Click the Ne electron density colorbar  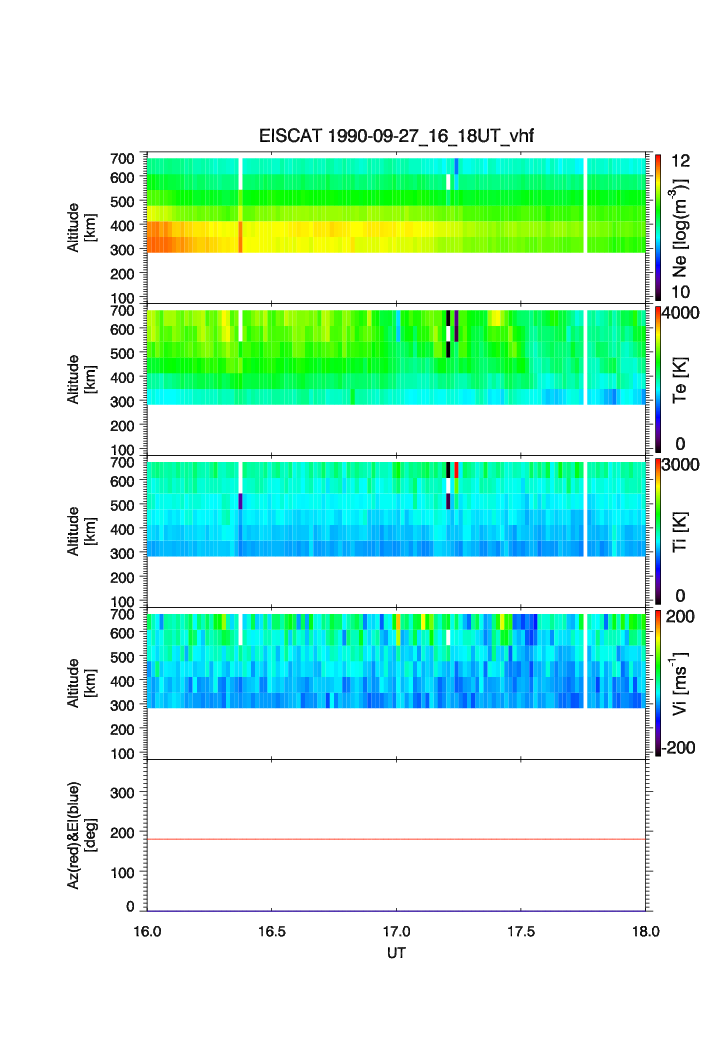click(658, 228)
